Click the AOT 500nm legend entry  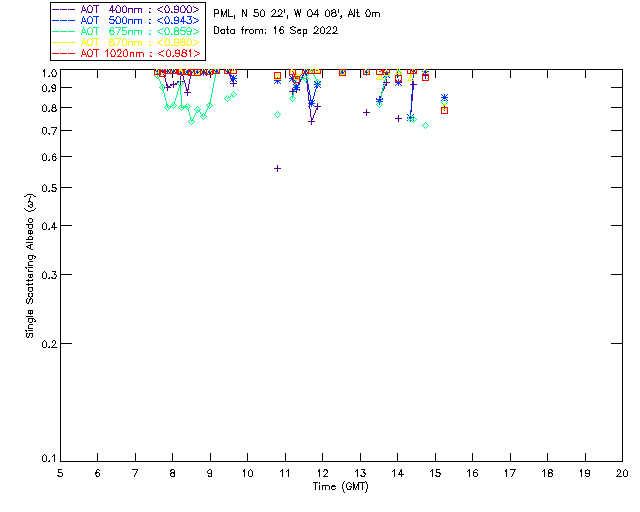click(126, 20)
